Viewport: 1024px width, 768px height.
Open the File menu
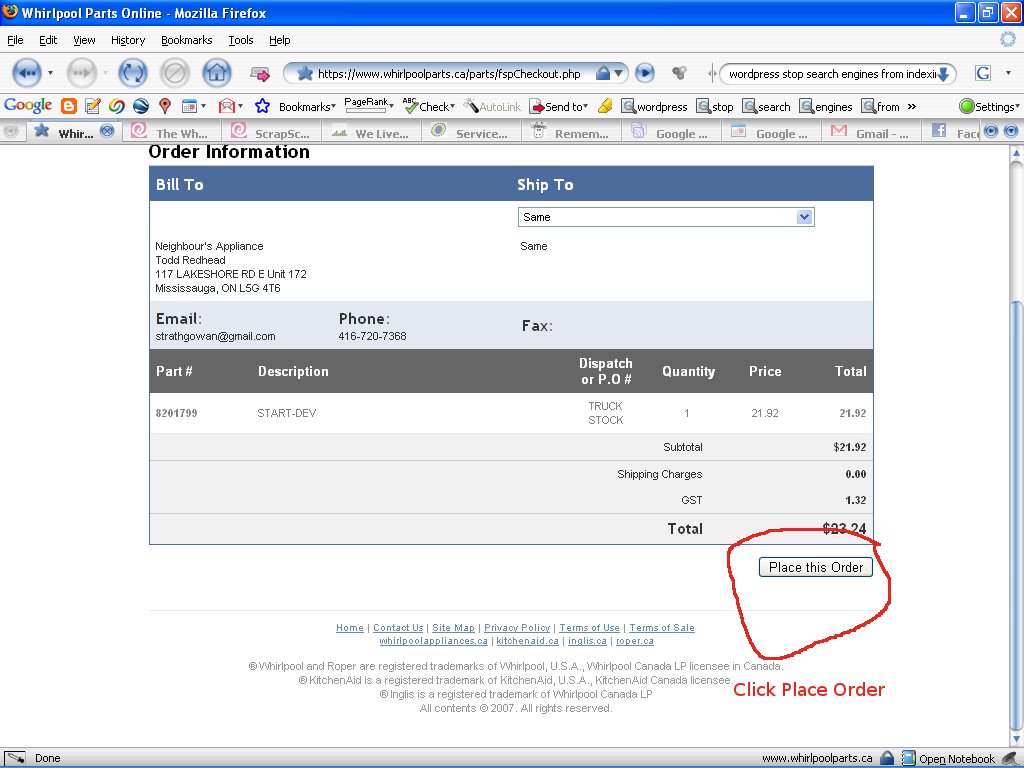tap(15, 40)
